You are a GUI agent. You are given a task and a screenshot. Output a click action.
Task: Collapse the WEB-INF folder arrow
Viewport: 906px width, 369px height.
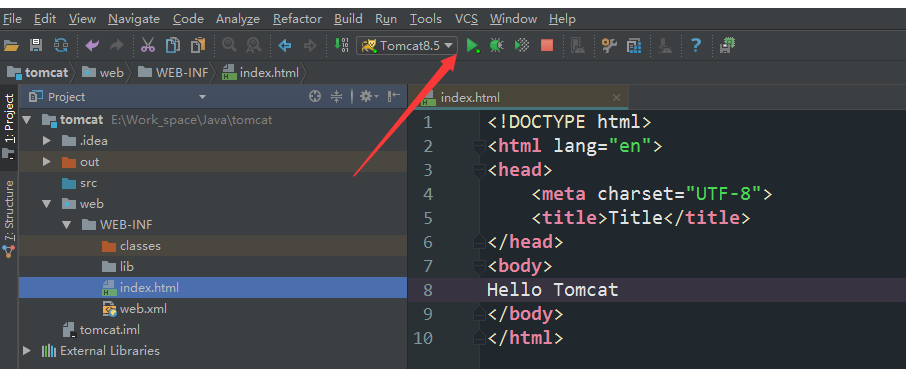click(x=66, y=225)
